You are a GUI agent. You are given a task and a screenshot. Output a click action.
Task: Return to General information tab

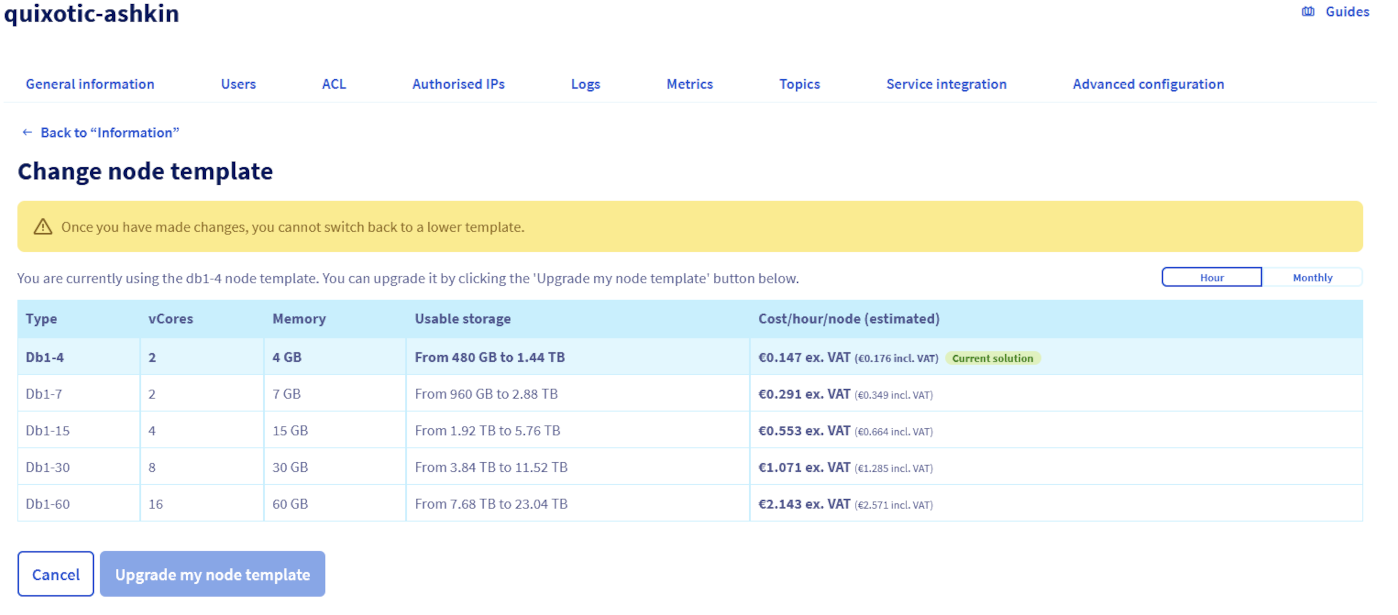[89, 84]
